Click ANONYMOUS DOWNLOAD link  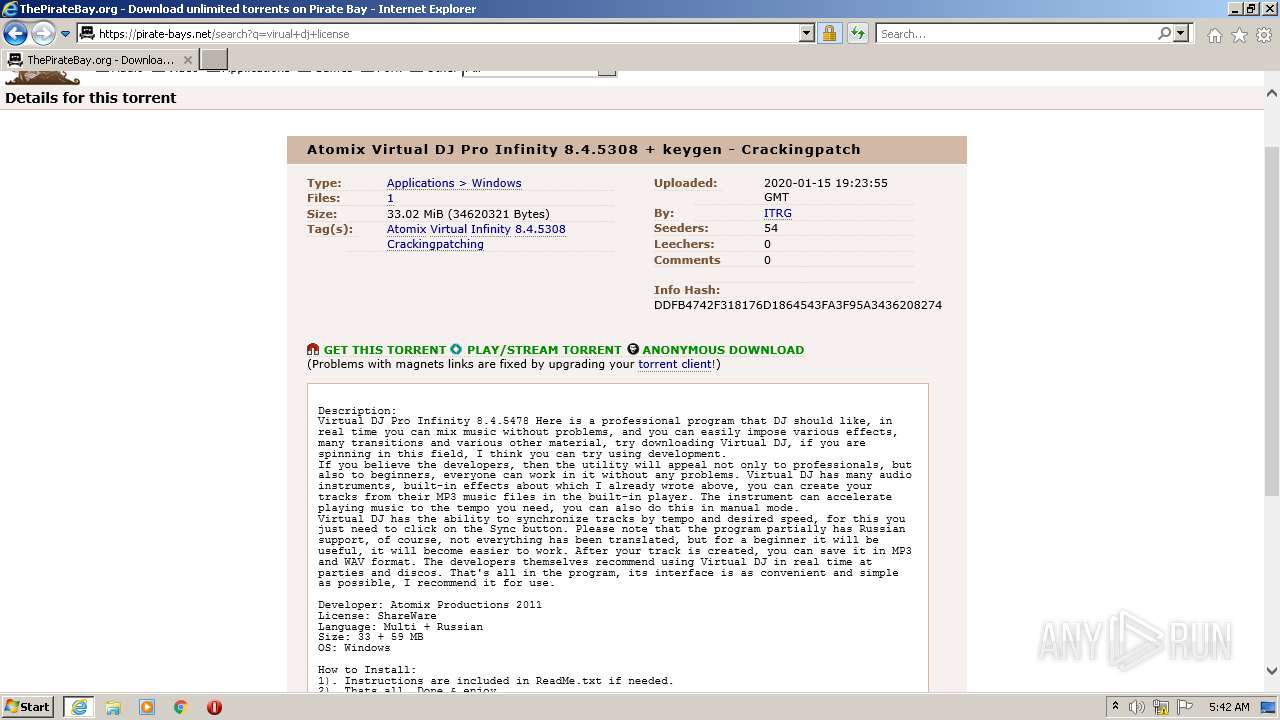coord(723,350)
